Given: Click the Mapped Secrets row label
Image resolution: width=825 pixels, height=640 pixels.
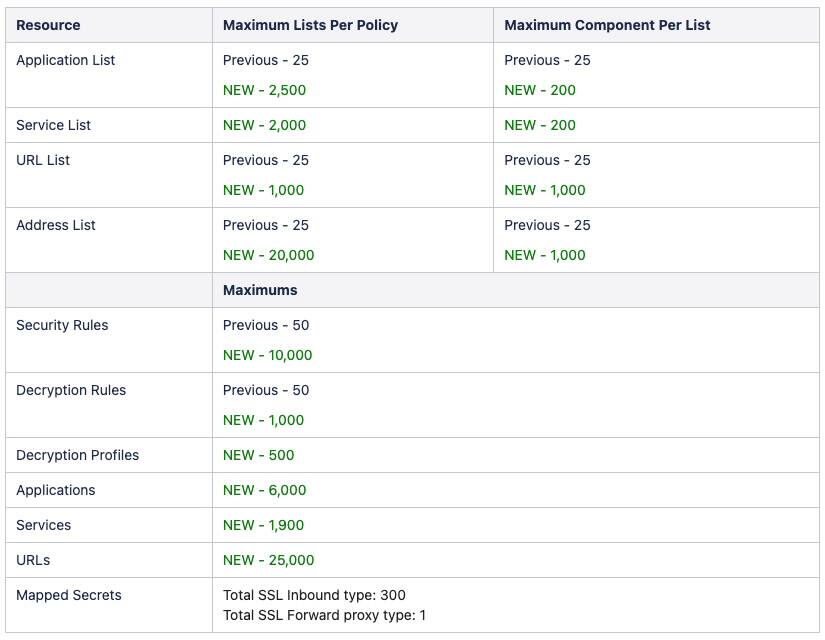Looking at the screenshot, I should 68,595.
